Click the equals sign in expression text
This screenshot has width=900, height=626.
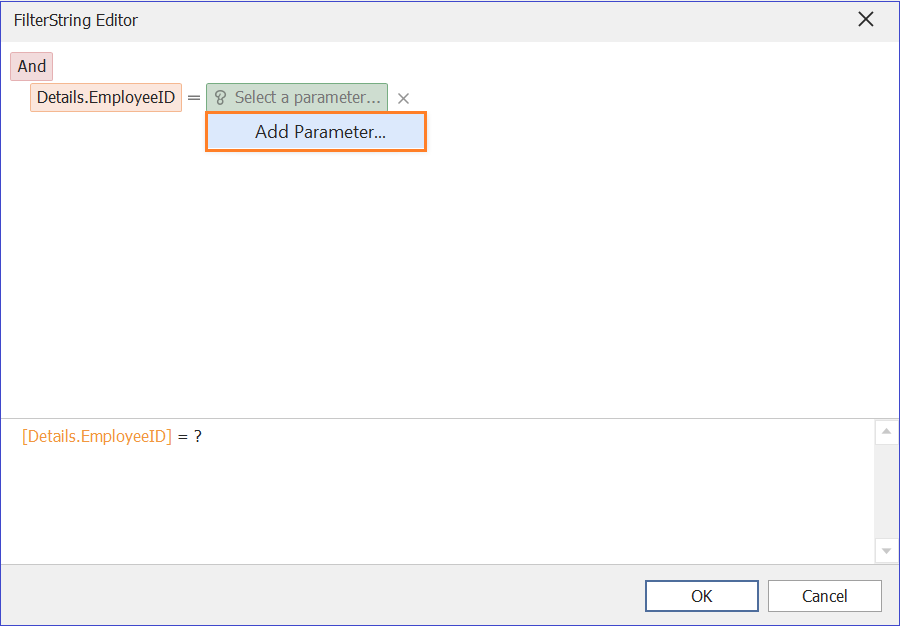pos(183,437)
